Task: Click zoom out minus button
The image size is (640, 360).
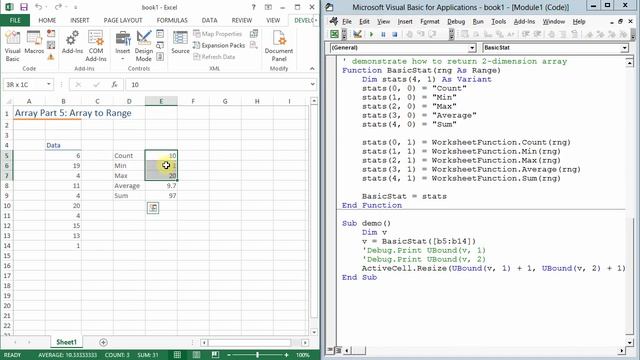Action: pos(229,355)
